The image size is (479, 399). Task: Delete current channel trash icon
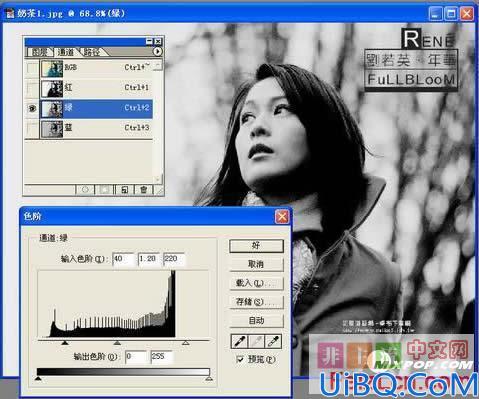coord(144,190)
